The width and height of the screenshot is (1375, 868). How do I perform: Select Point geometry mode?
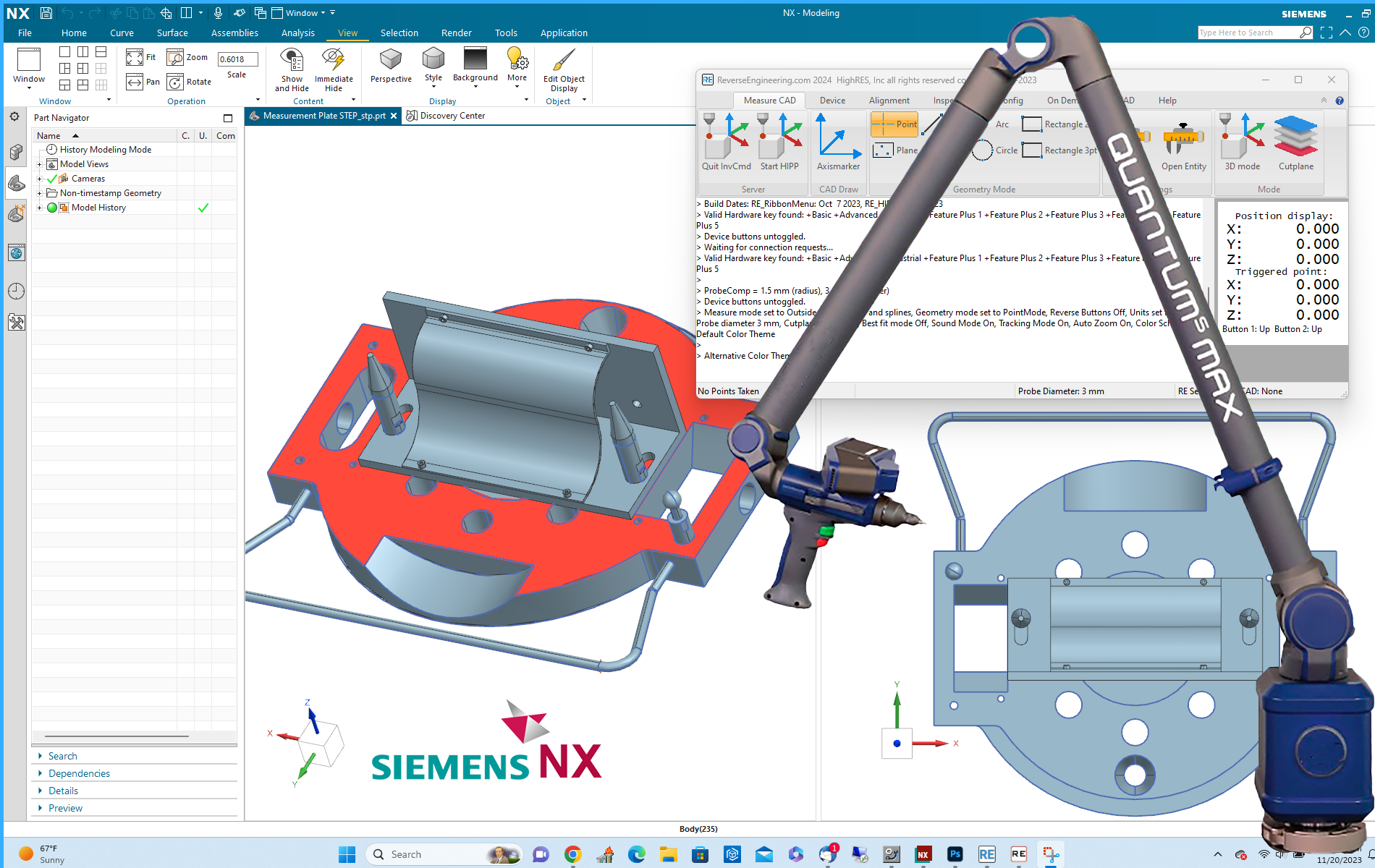coord(894,124)
